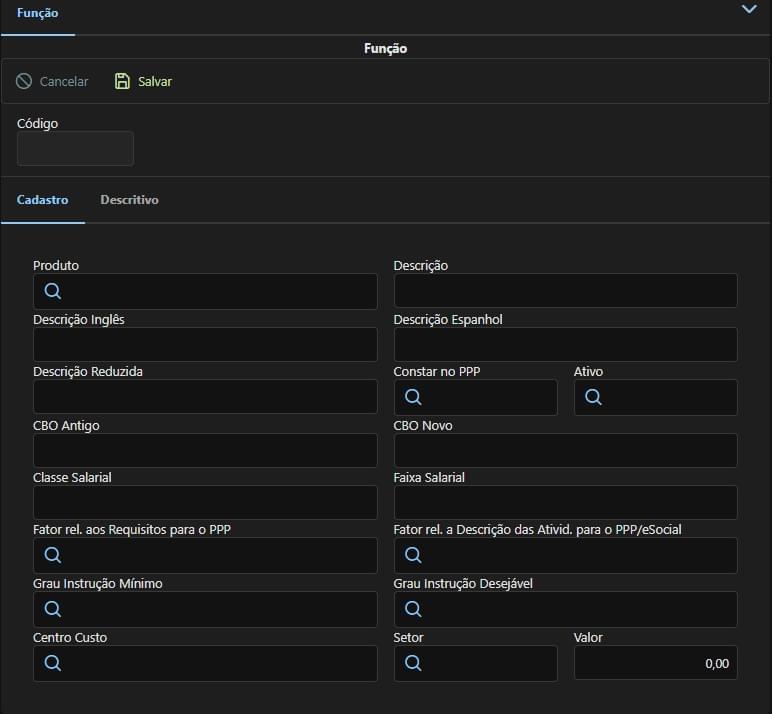Switch to the Descritivo tab
772x714 pixels.
129,200
